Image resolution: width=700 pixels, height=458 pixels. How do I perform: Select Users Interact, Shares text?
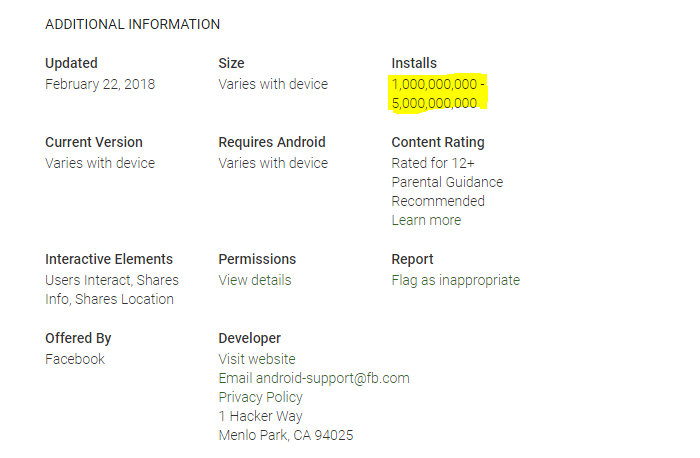pos(112,280)
